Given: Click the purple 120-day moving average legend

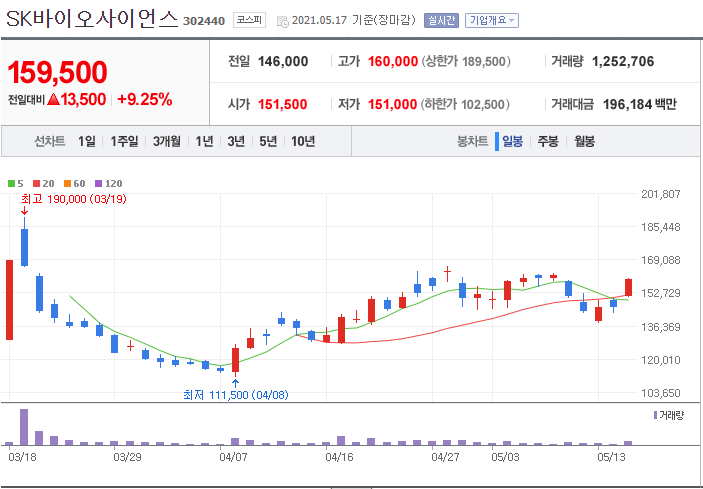Looking at the screenshot, I should coord(108,183).
